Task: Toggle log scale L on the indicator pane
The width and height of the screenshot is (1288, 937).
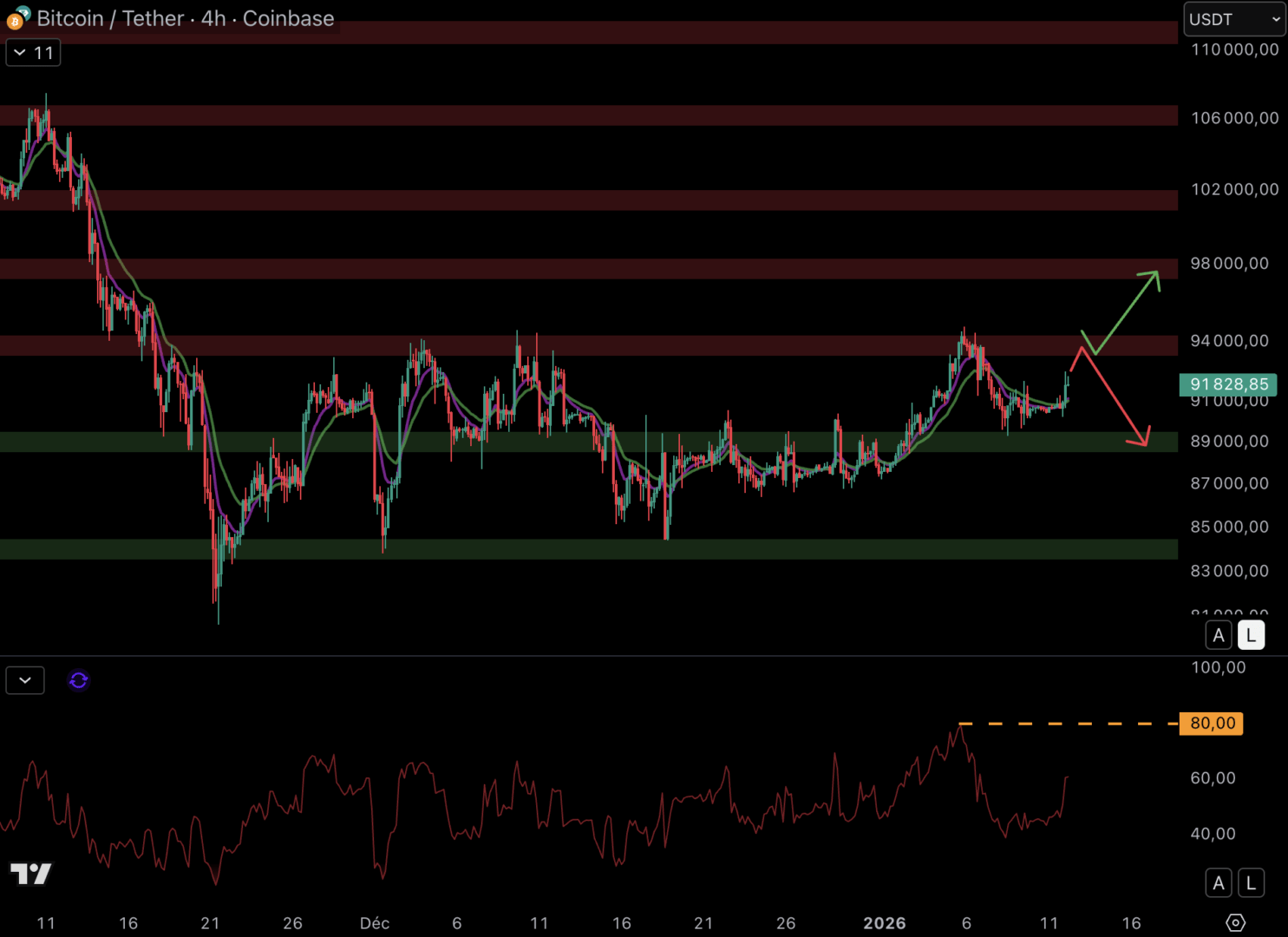Action: click(1251, 883)
